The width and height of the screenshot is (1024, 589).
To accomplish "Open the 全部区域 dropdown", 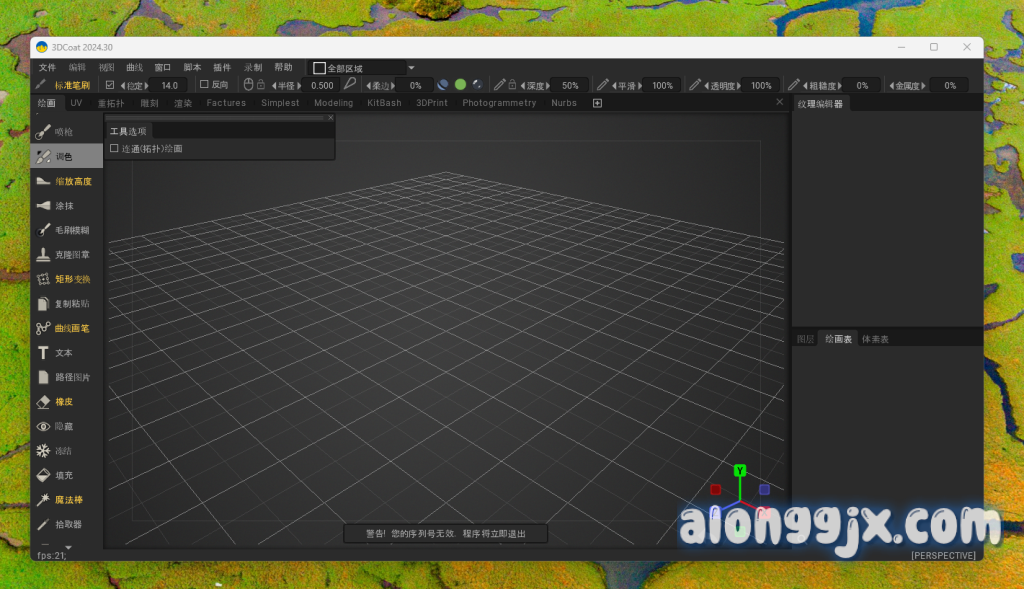I will point(411,68).
